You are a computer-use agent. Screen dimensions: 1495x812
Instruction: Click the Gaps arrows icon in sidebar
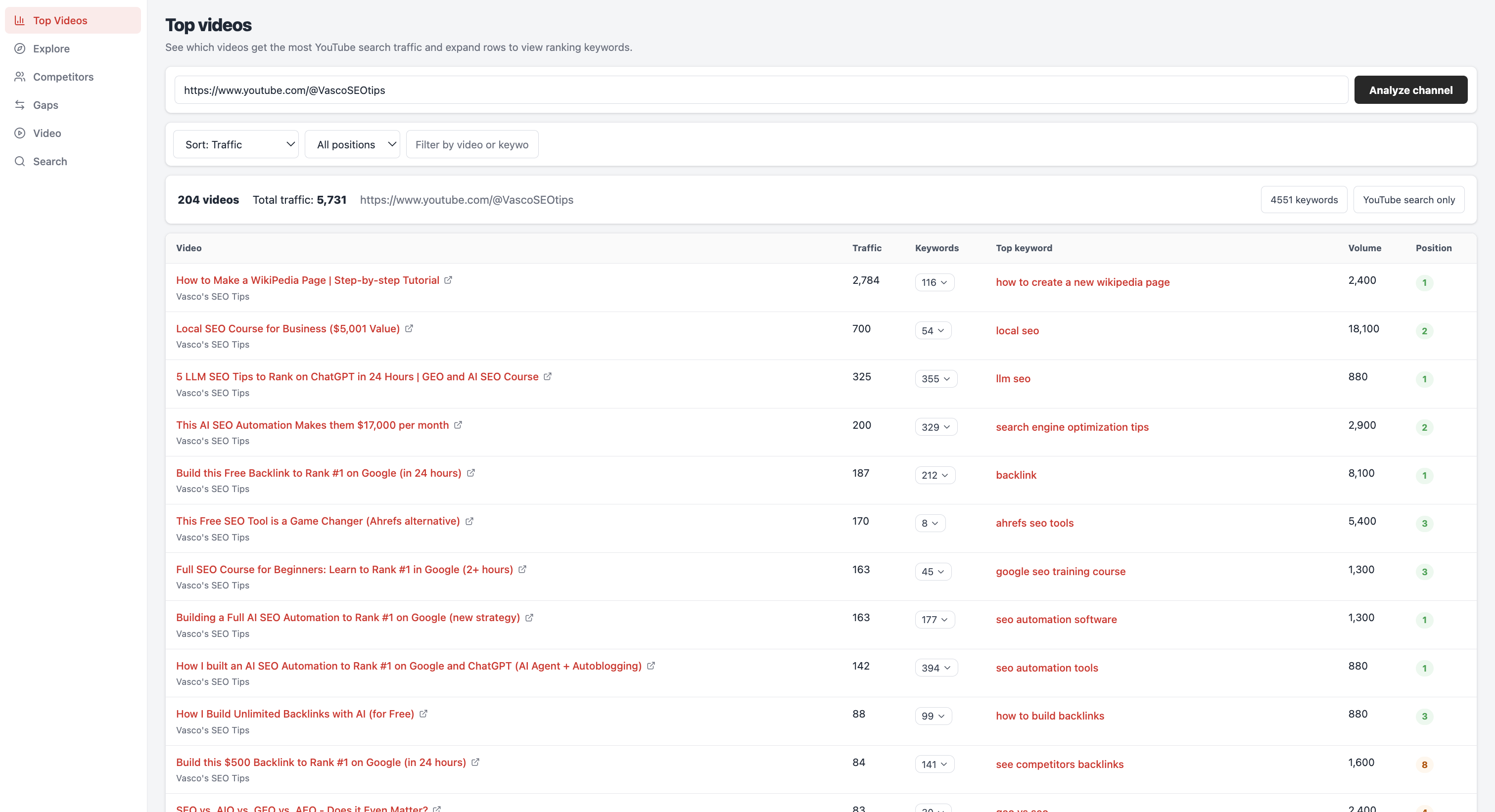point(20,105)
